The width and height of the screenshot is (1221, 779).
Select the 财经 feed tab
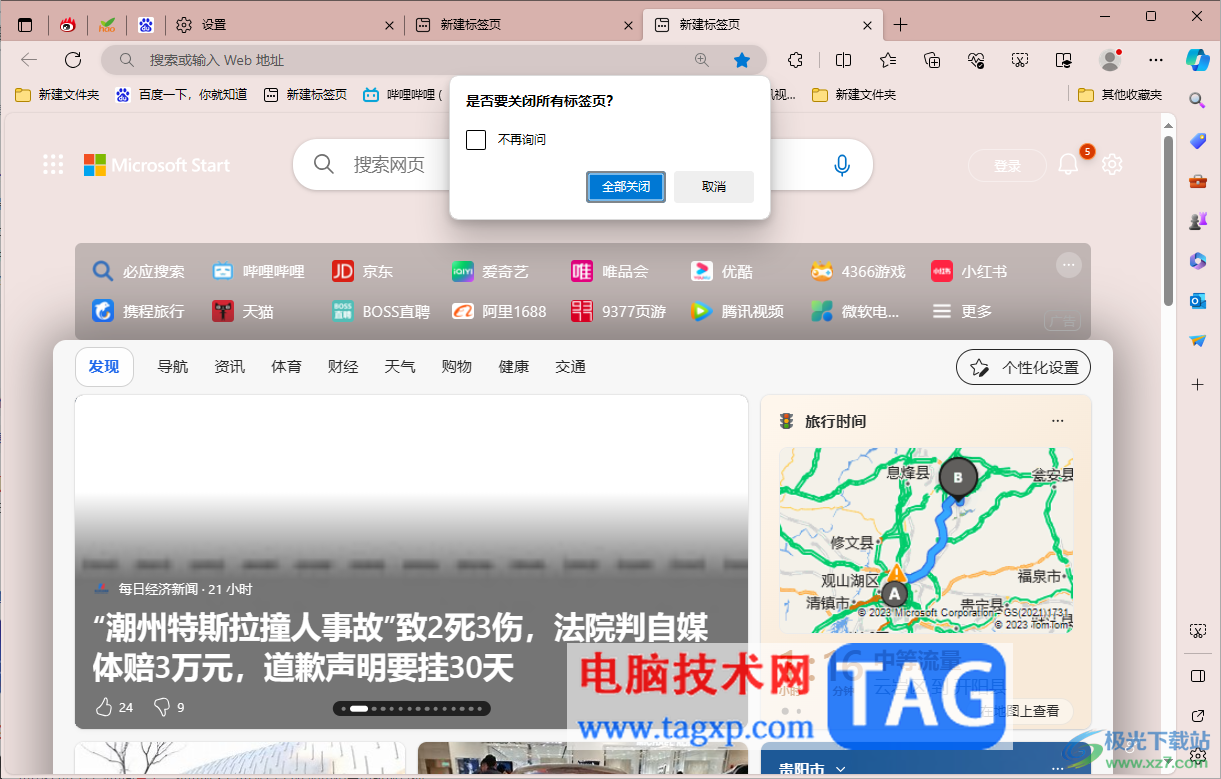(x=343, y=367)
